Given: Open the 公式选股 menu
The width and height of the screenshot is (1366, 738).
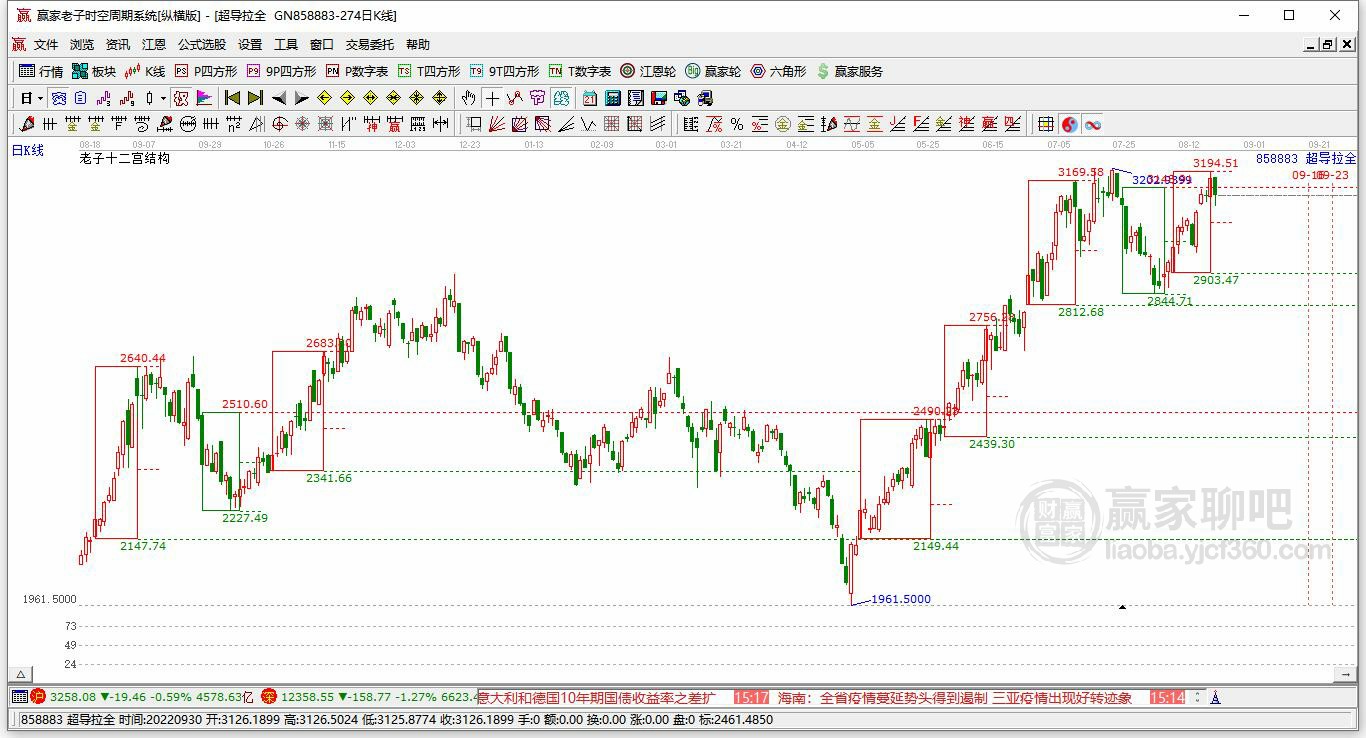Looking at the screenshot, I should point(202,45).
